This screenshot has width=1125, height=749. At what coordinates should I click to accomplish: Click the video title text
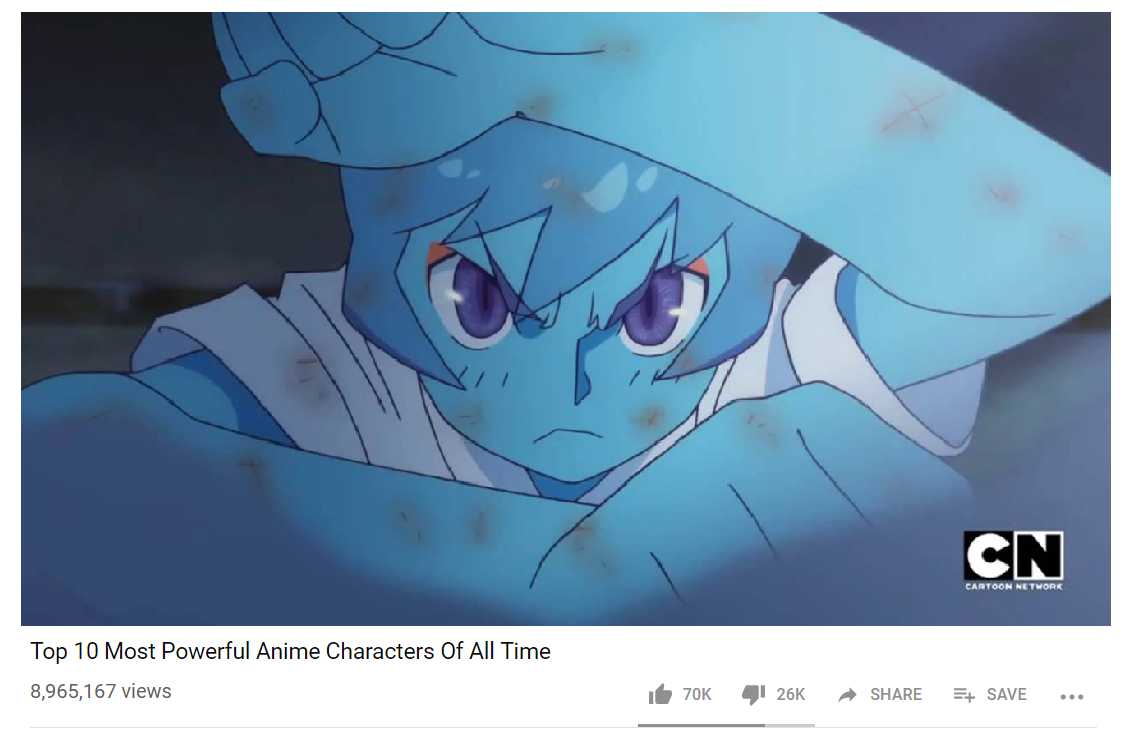click(290, 651)
